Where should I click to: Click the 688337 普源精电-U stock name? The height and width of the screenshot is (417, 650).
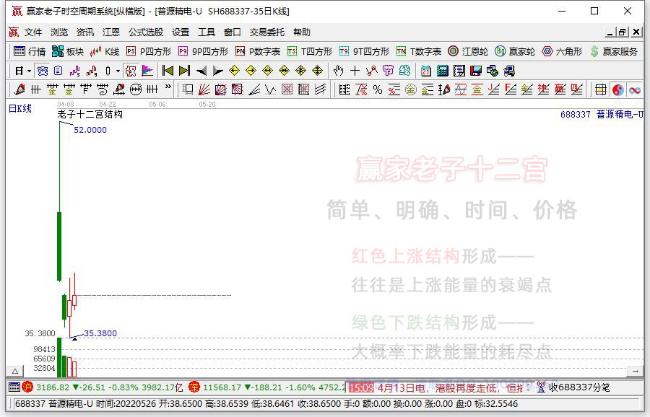click(602, 114)
